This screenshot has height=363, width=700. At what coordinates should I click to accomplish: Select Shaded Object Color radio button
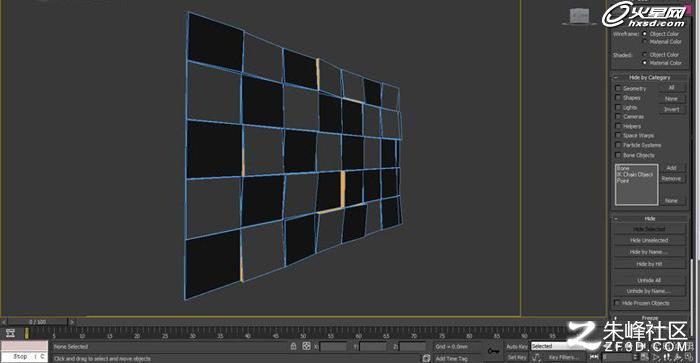click(x=644, y=54)
